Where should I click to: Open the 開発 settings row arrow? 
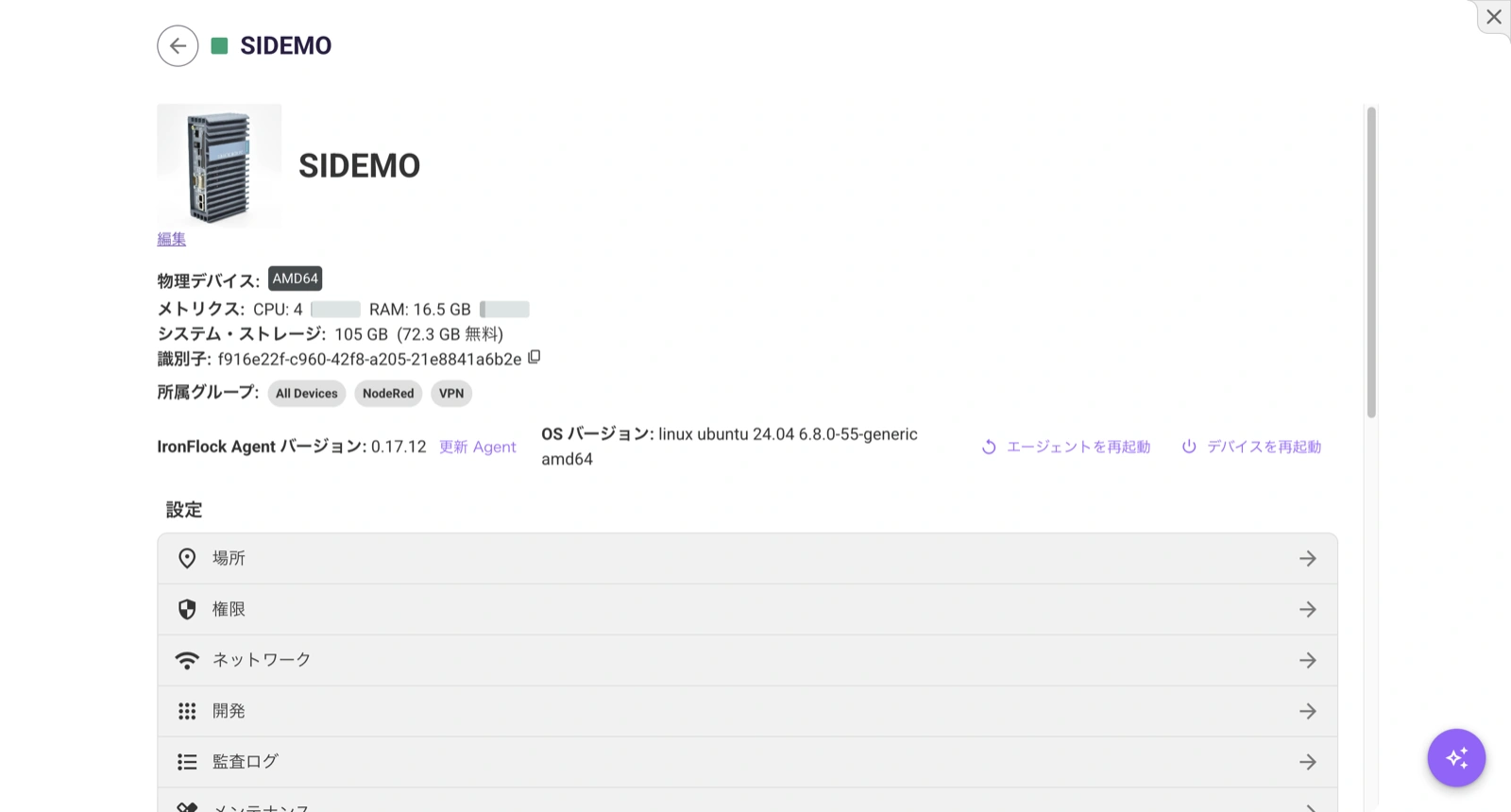[1307, 711]
